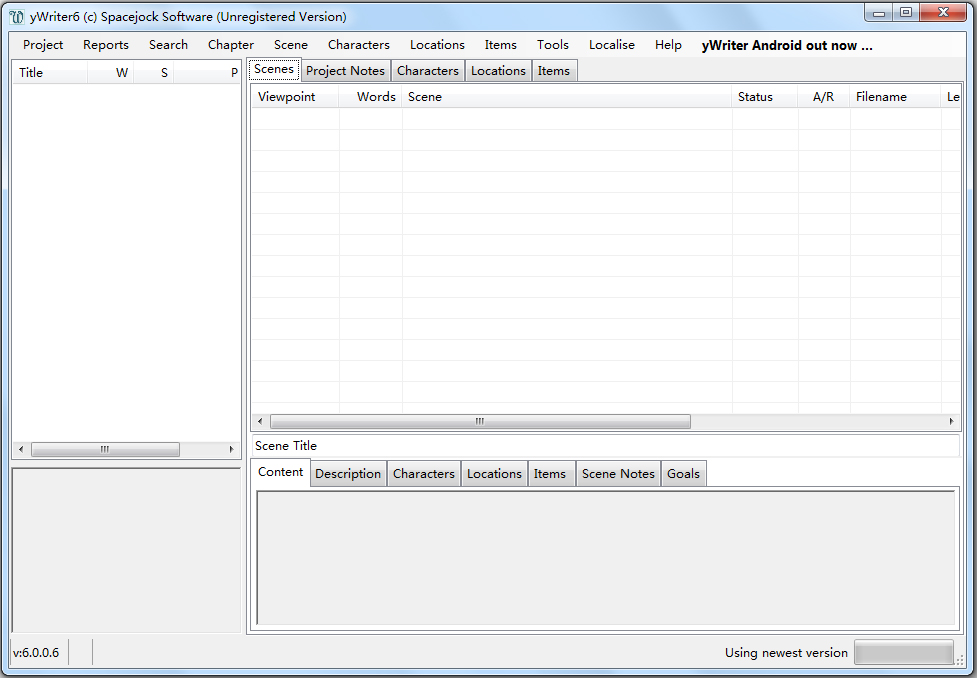This screenshot has height=678, width=977.
Task: Open the Characters tab in the scene list panel
Action: [427, 70]
